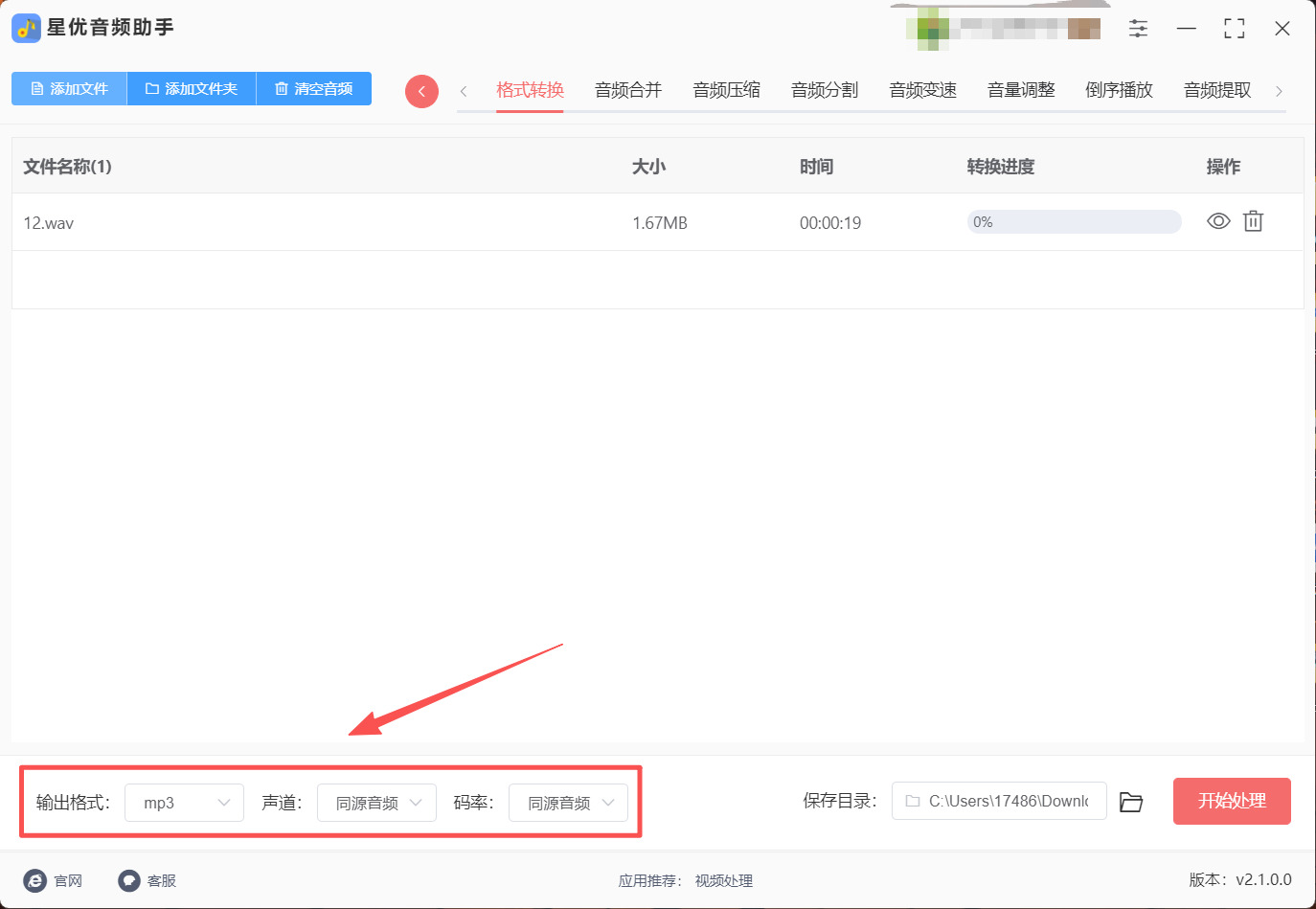Open the 客服 chat support icon

(x=129, y=880)
